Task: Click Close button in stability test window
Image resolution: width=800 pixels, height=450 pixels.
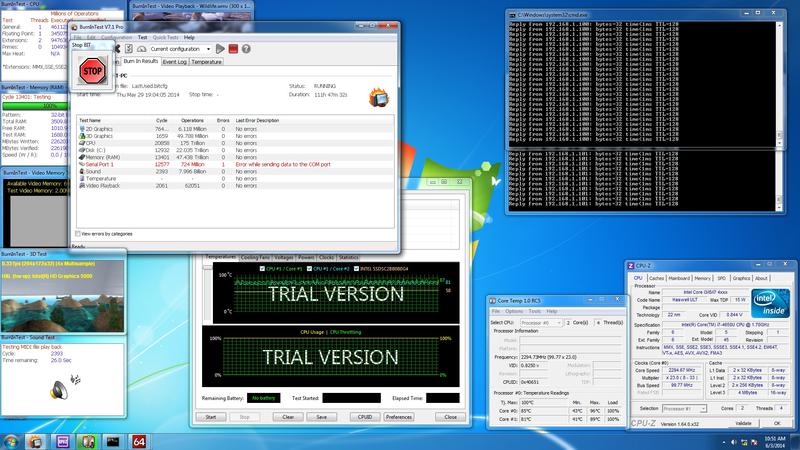Action: [x=451, y=417]
